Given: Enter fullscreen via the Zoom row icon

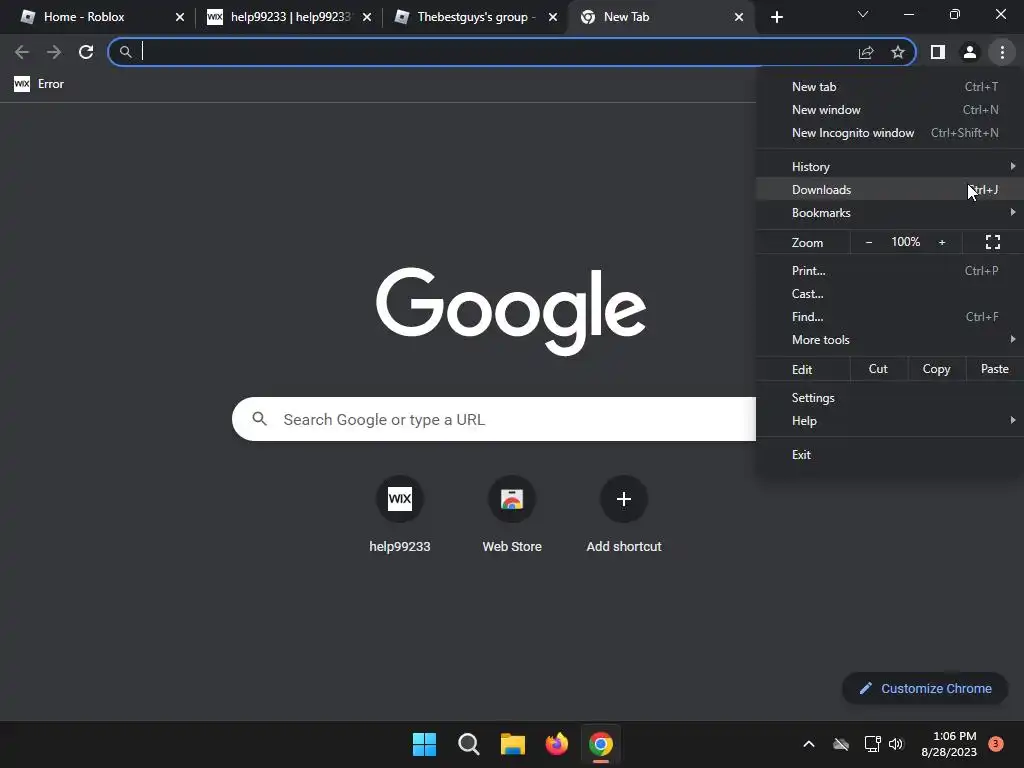Looking at the screenshot, I should click(x=993, y=242).
